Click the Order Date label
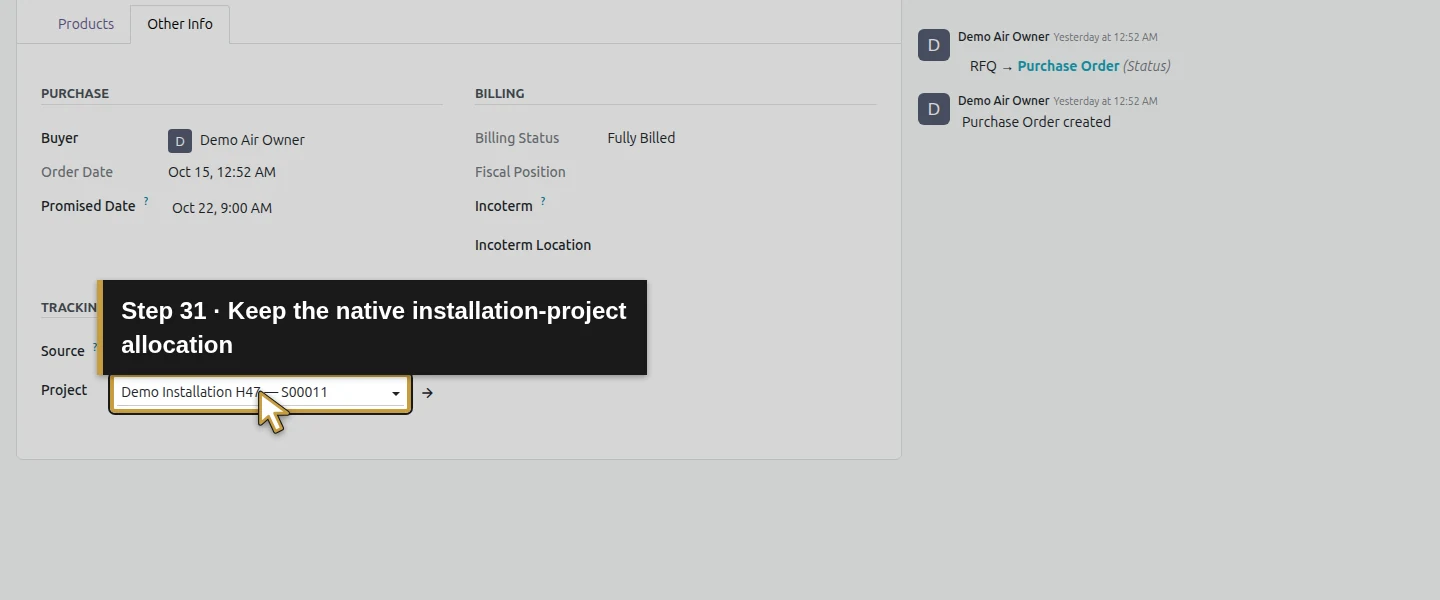Image resolution: width=1440 pixels, height=600 pixels. click(x=77, y=172)
